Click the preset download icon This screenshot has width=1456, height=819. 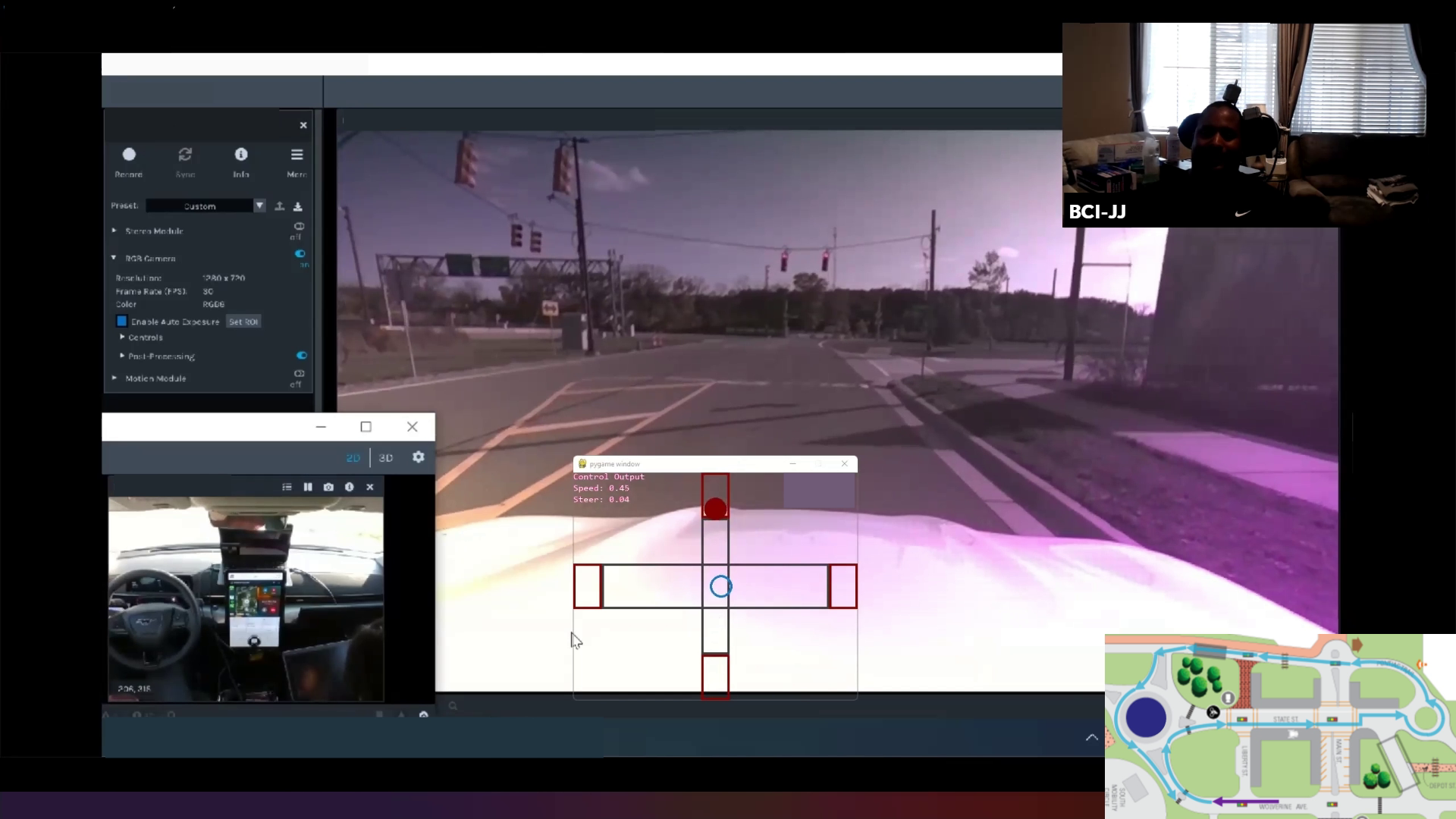click(x=298, y=206)
